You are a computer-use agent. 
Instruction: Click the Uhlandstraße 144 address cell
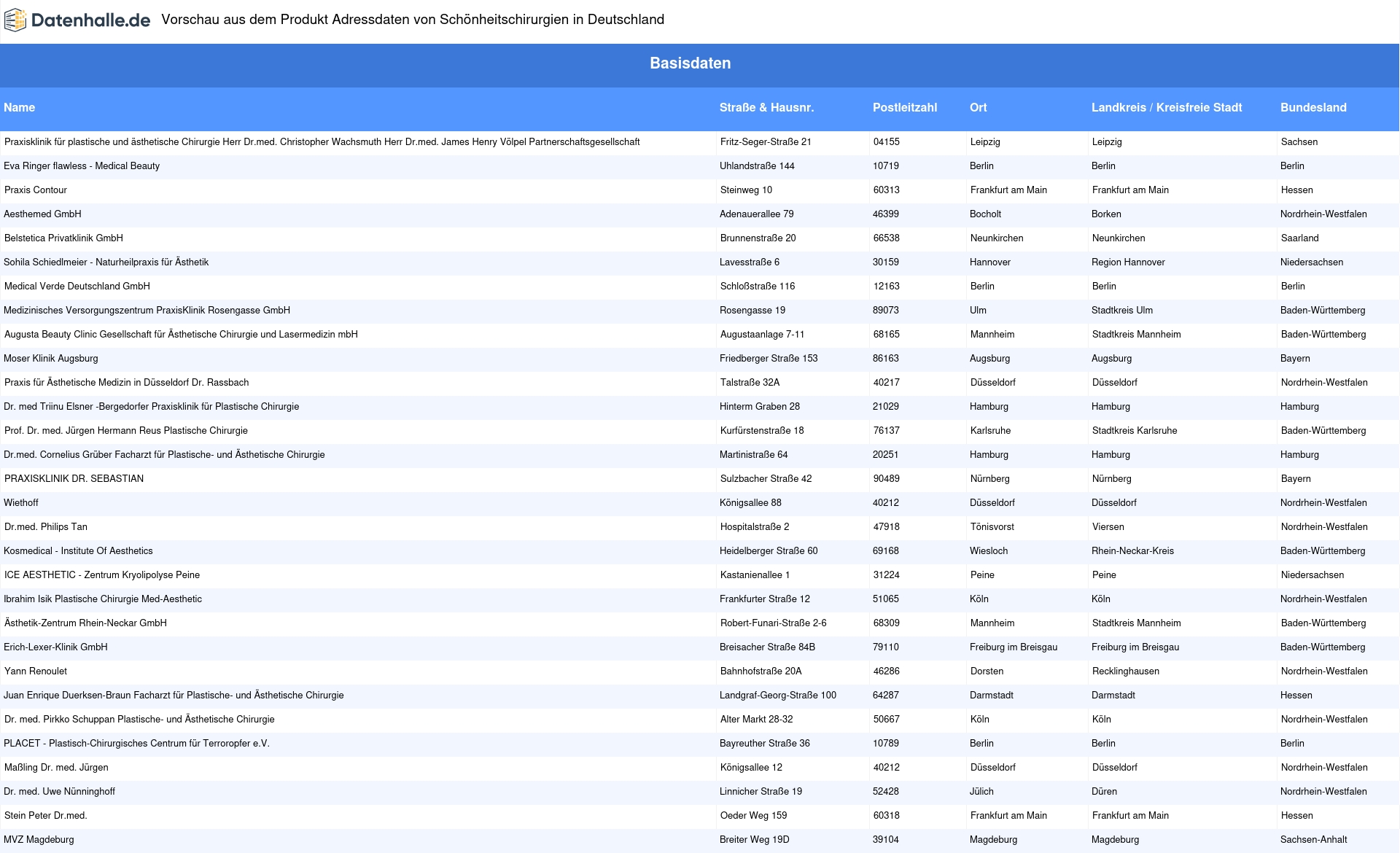pos(757,166)
